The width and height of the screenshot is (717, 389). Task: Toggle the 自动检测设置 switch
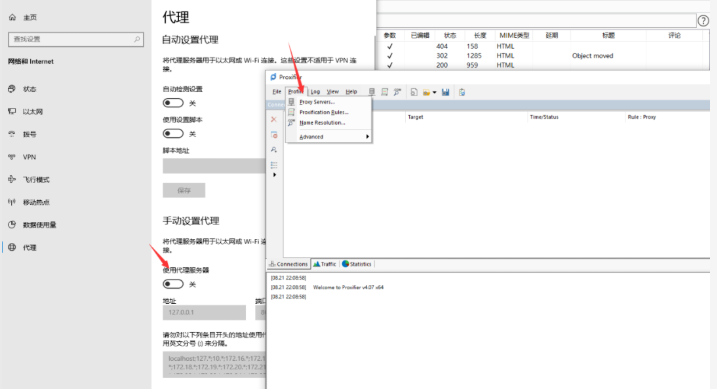(173, 103)
